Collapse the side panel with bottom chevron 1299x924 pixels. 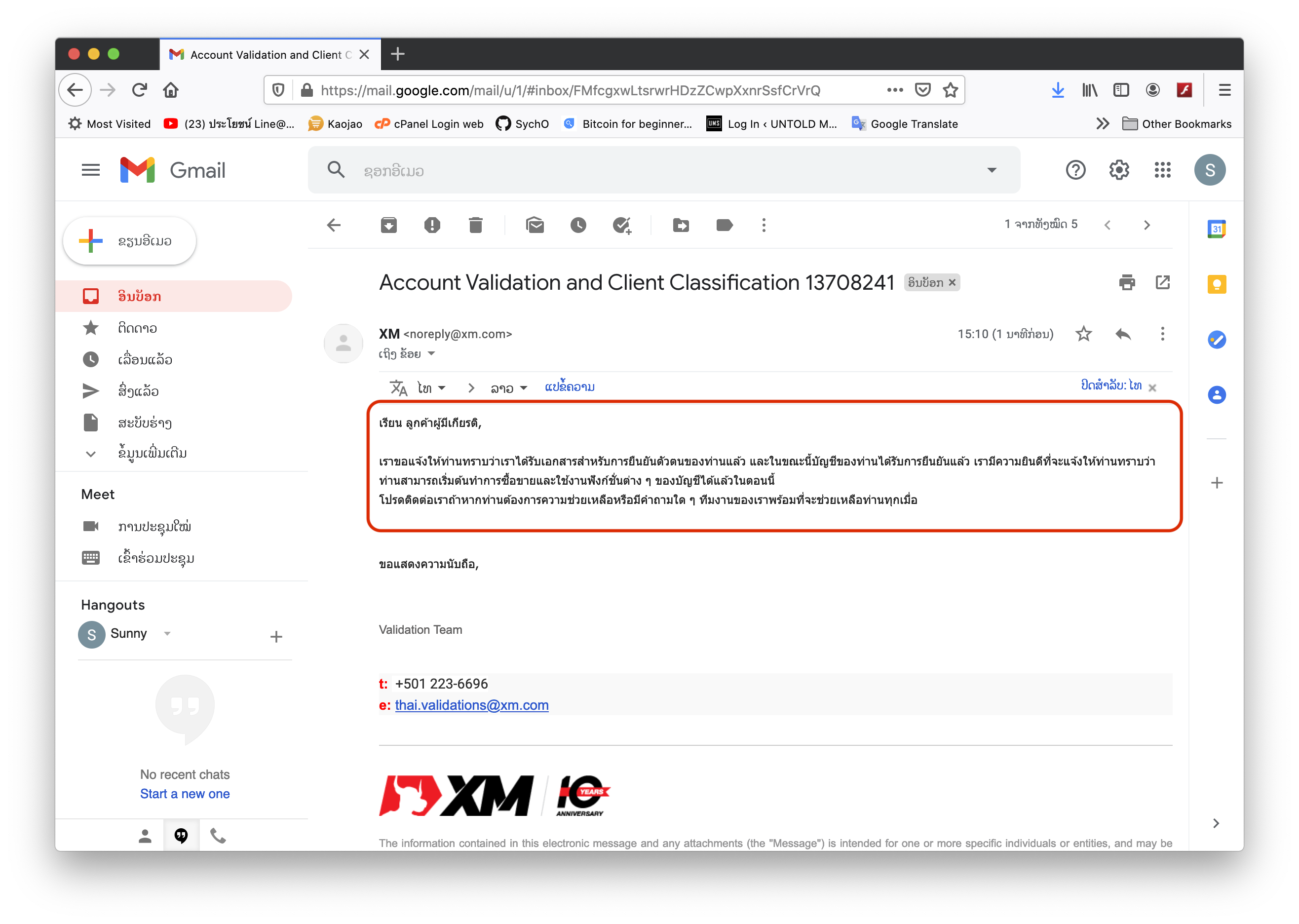click(1216, 823)
